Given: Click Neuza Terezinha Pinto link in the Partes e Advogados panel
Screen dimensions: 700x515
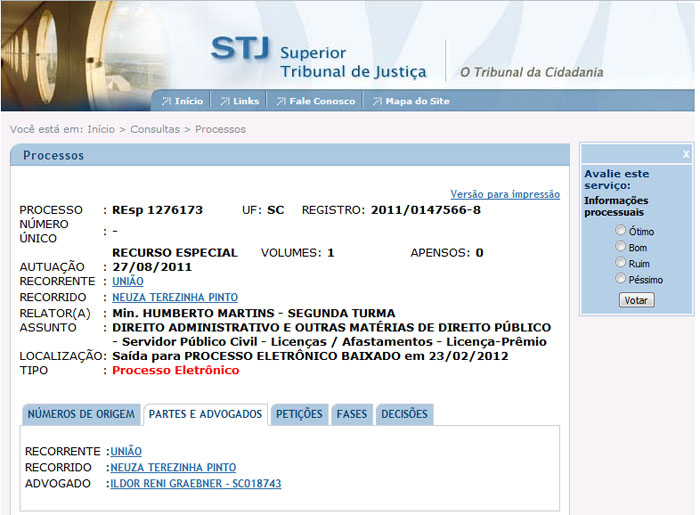Looking at the screenshot, I should tap(173, 467).
